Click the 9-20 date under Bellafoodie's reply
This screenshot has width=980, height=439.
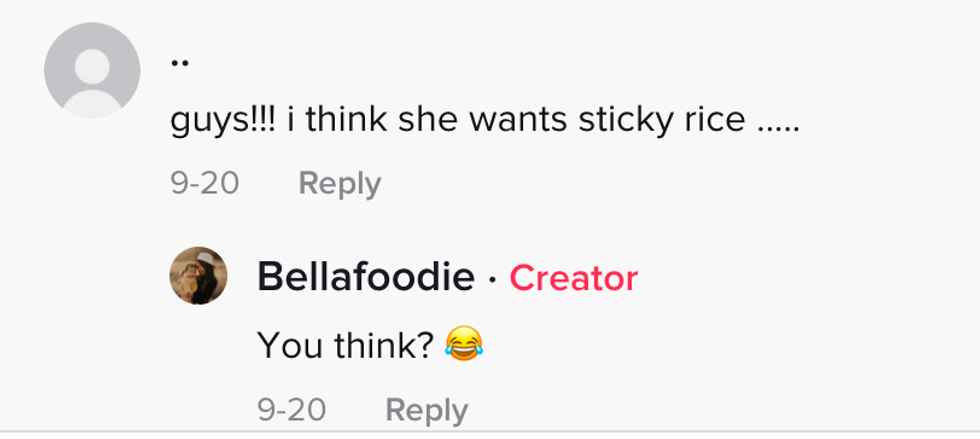(291, 410)
